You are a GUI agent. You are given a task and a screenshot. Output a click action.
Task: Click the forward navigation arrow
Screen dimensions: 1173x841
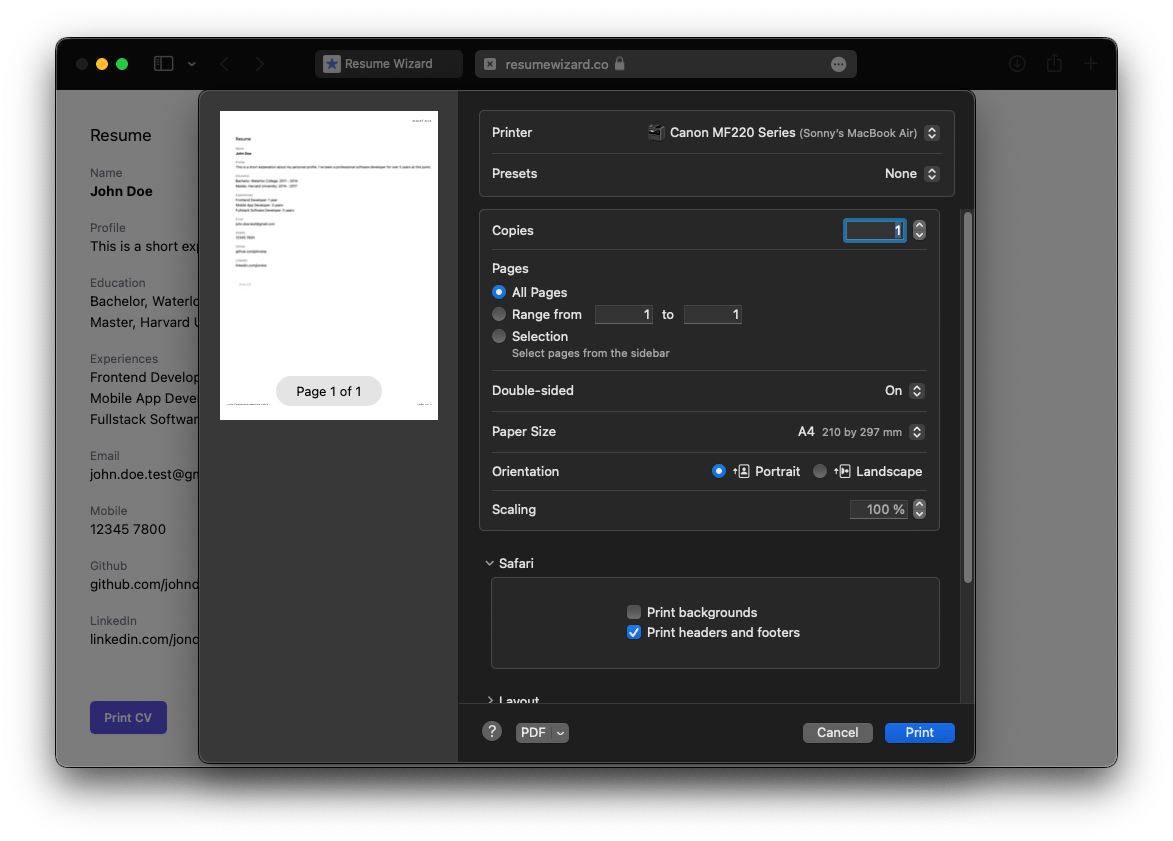(x=260, y=64)
